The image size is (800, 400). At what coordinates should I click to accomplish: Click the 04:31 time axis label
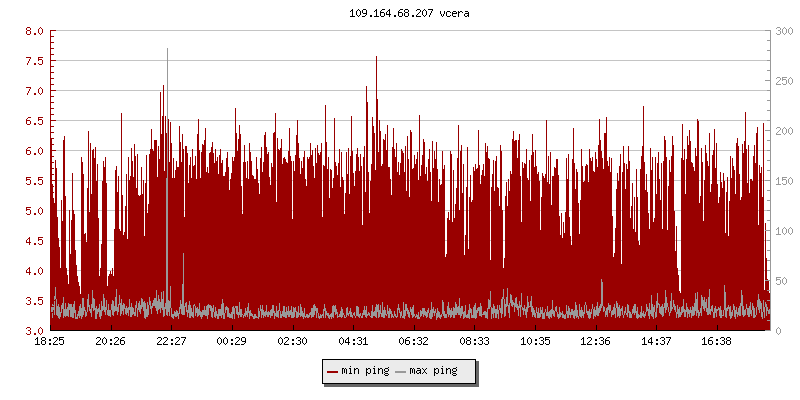[353, 341]
